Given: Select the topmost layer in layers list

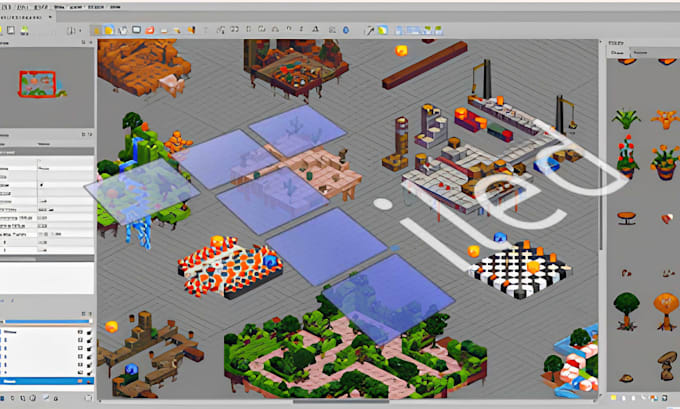Looking at the screenshot, I should 47,332.
